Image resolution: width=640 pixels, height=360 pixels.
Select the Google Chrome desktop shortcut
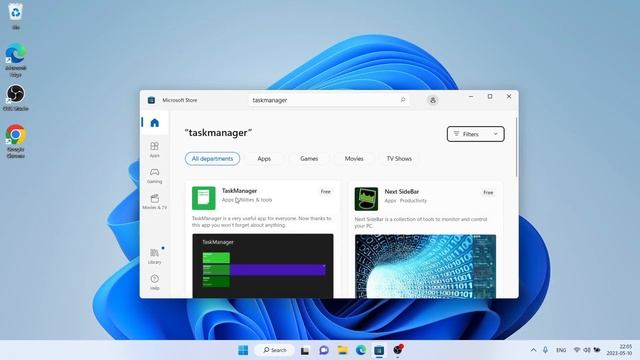point(16,141)
